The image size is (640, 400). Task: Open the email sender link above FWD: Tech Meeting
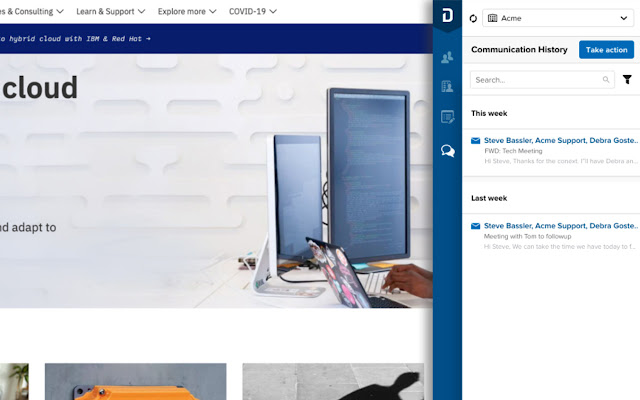pyautogui.click(x=561, y=140)
